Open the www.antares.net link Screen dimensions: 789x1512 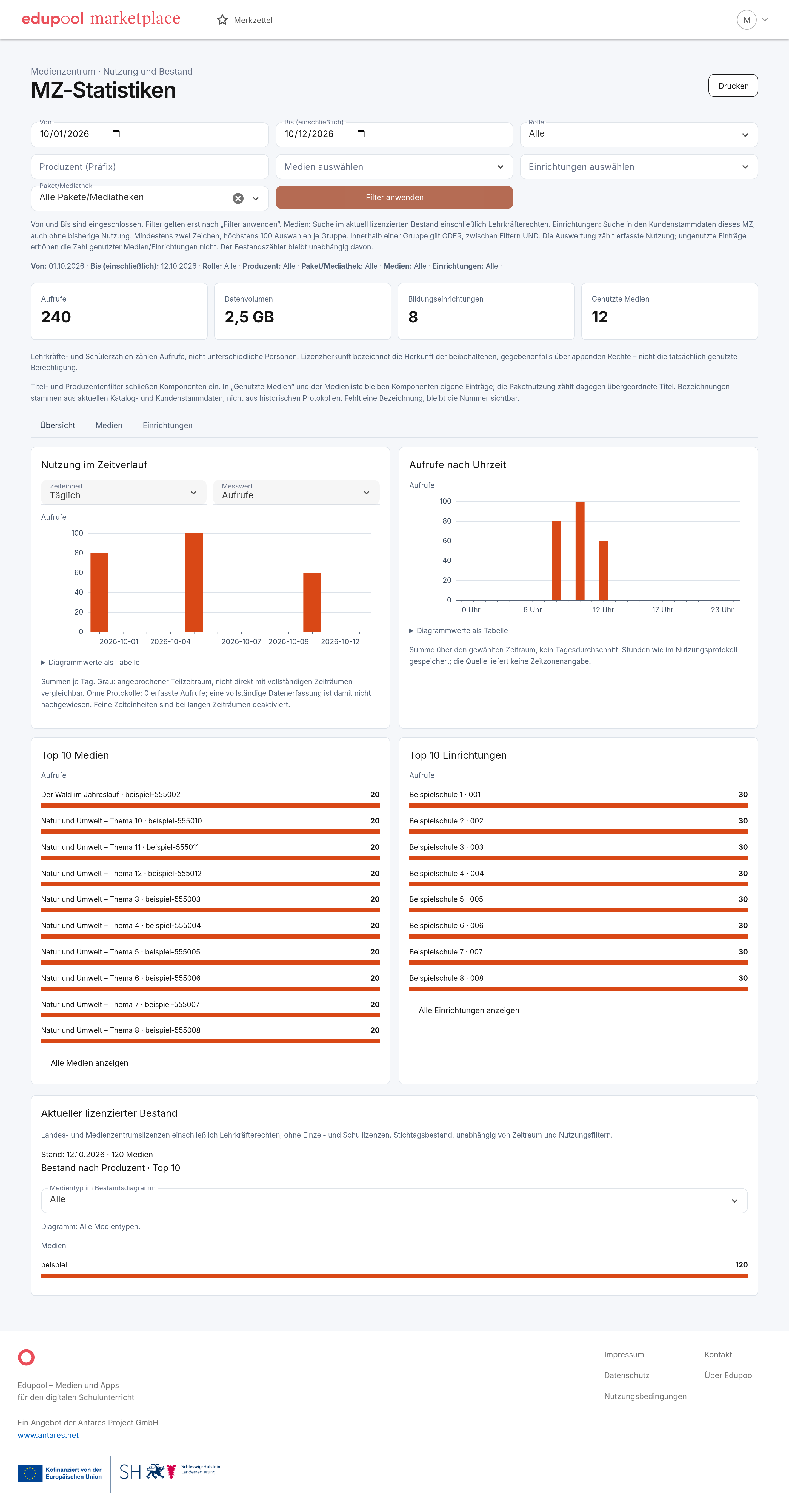[x=48, y=1435]
